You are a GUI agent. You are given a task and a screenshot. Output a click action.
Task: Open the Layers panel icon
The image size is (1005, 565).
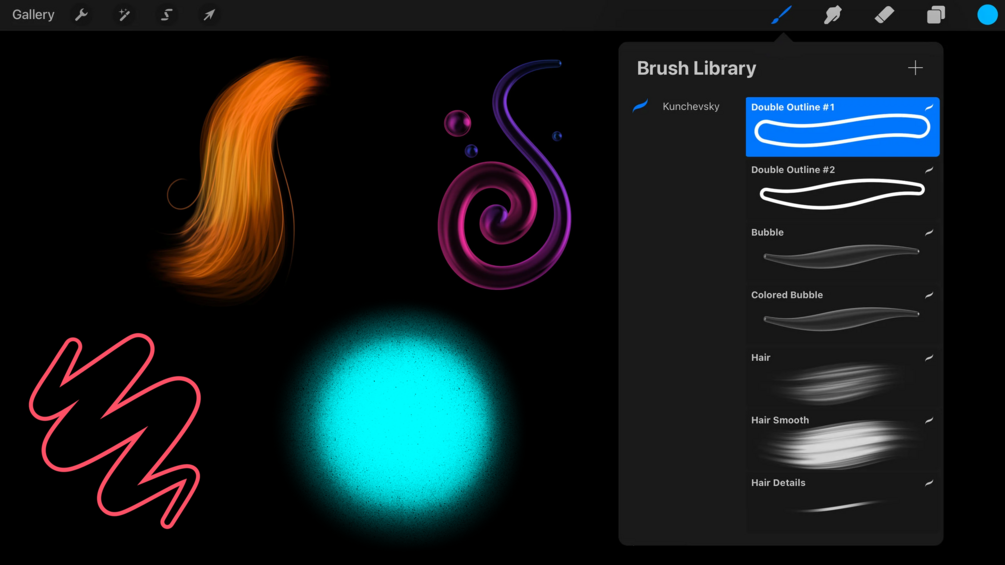click(x=936, y=15)
